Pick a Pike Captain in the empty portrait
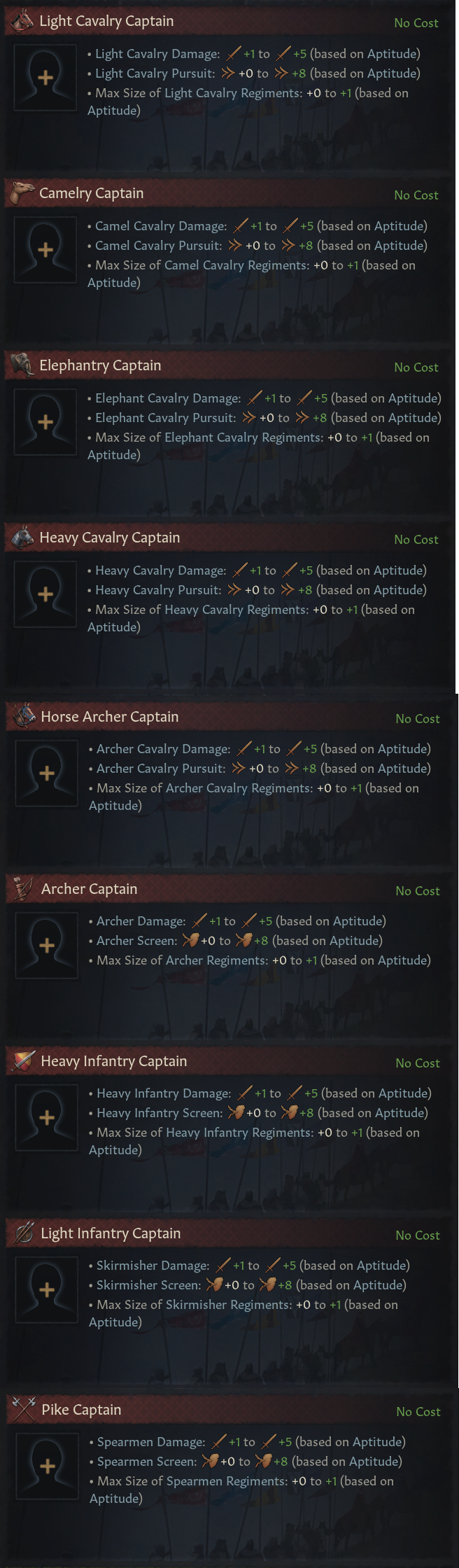The height and width of the screenshot is (1568, 459). tap(48, 1466)
